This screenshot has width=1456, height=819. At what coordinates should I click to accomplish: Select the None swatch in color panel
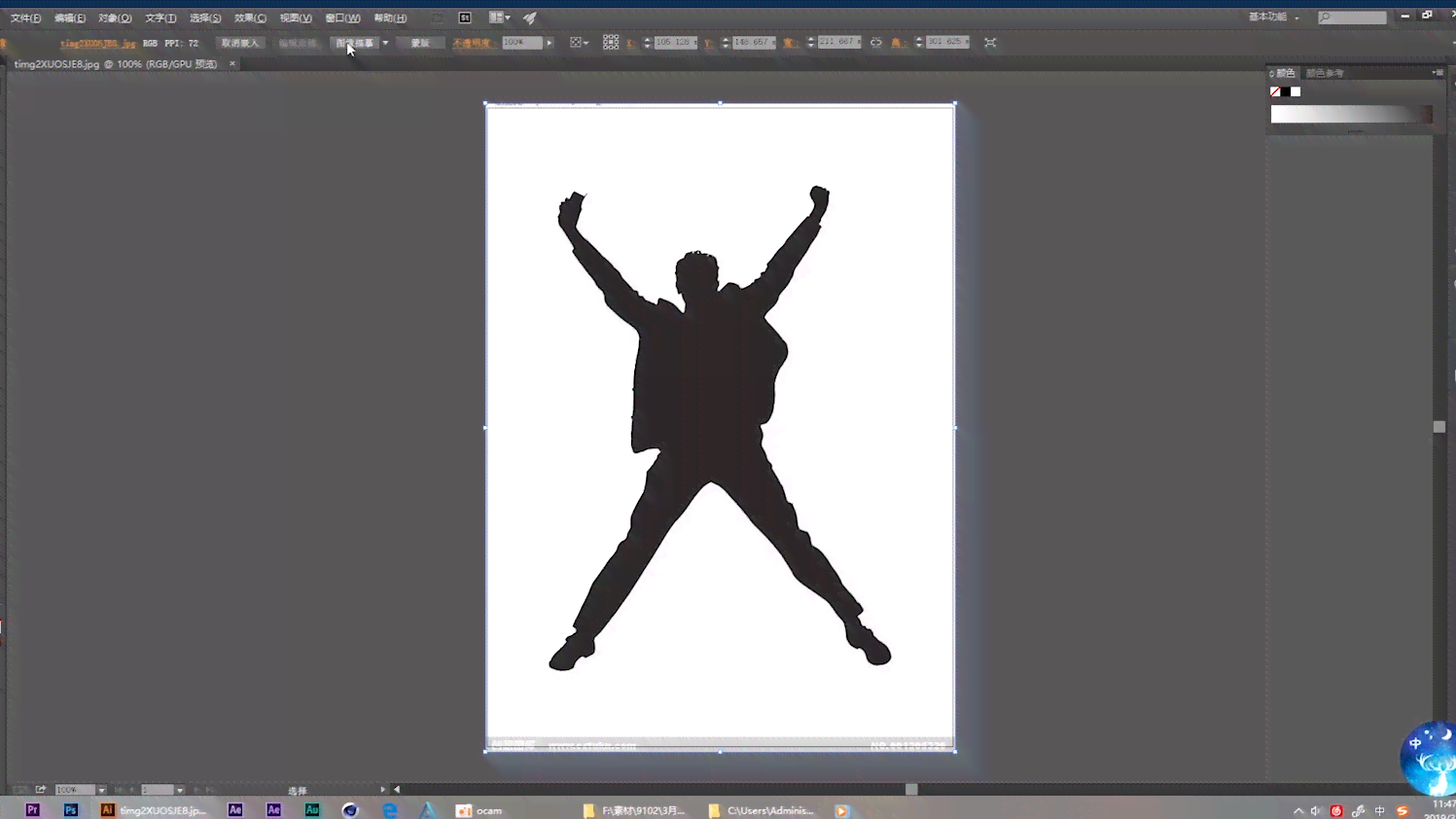coord(1275,91)
